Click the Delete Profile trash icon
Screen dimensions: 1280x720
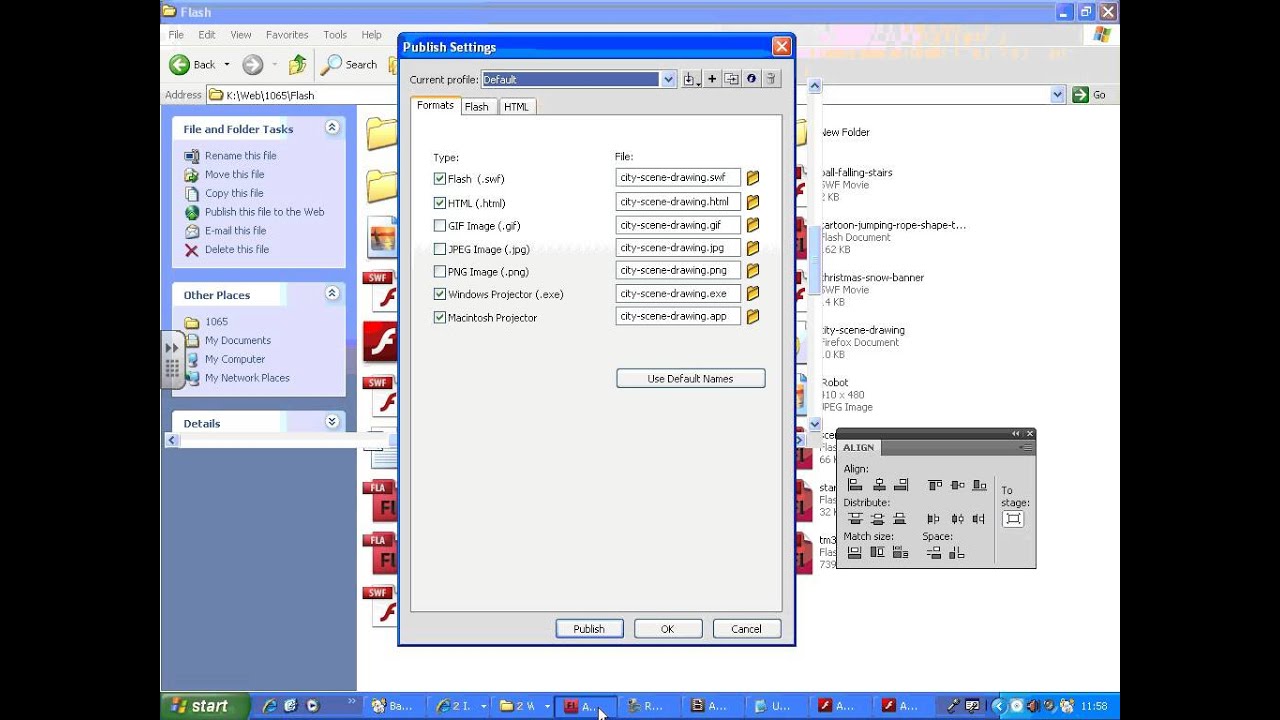click(x=770, y=79)
